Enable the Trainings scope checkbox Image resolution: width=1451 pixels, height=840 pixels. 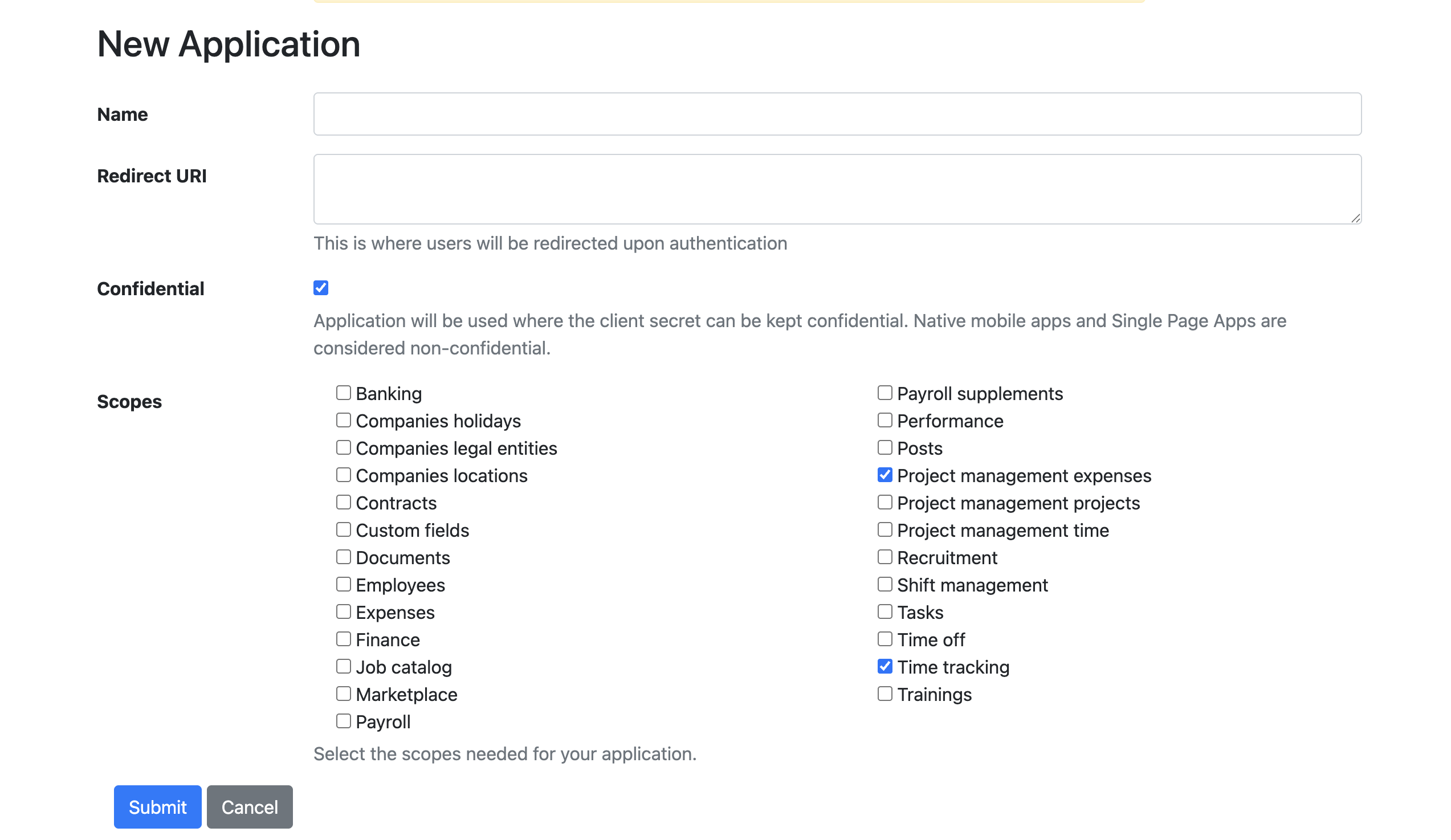[885, 694]
